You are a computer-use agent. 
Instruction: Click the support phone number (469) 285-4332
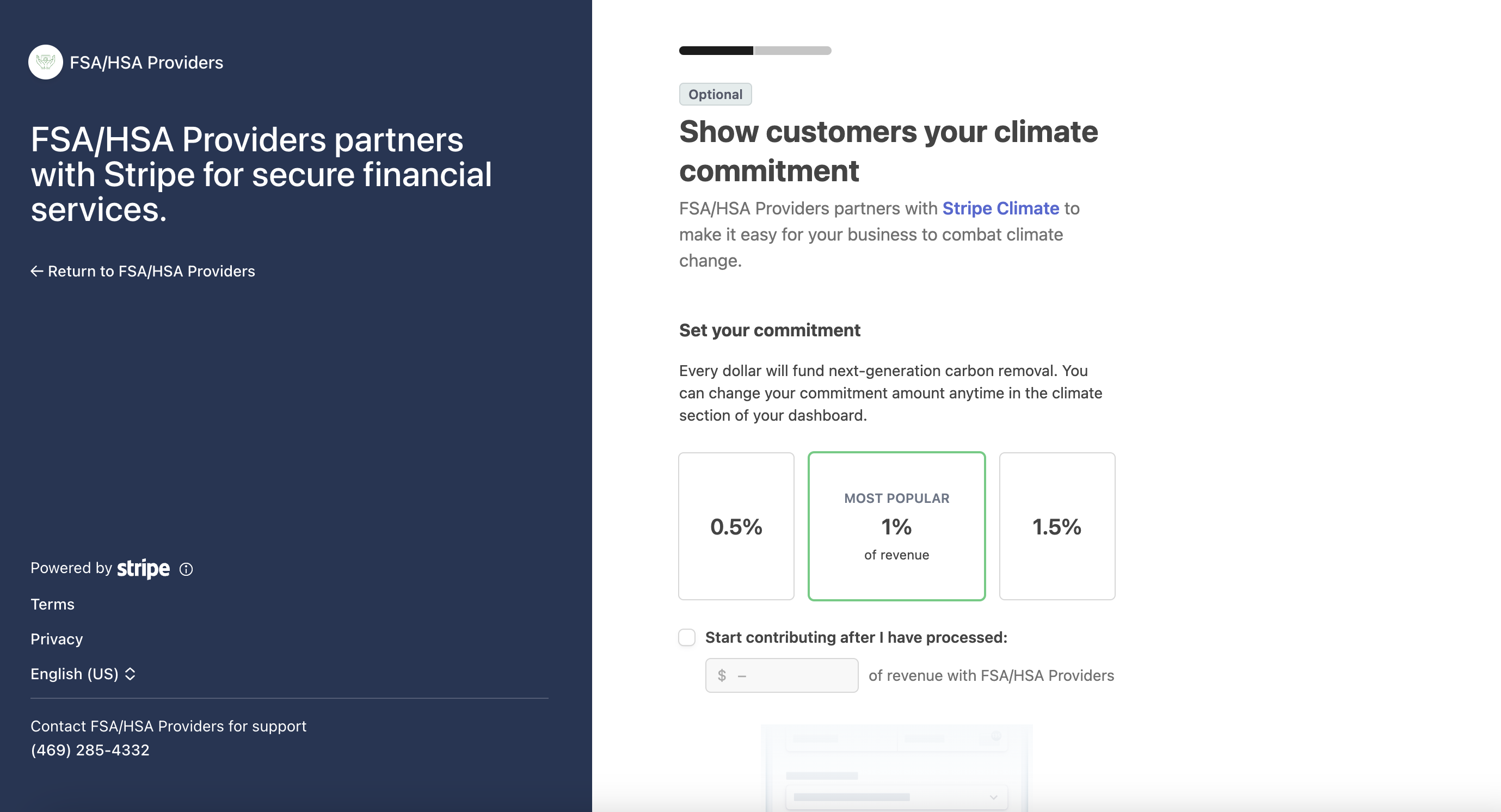click(90, 751)
